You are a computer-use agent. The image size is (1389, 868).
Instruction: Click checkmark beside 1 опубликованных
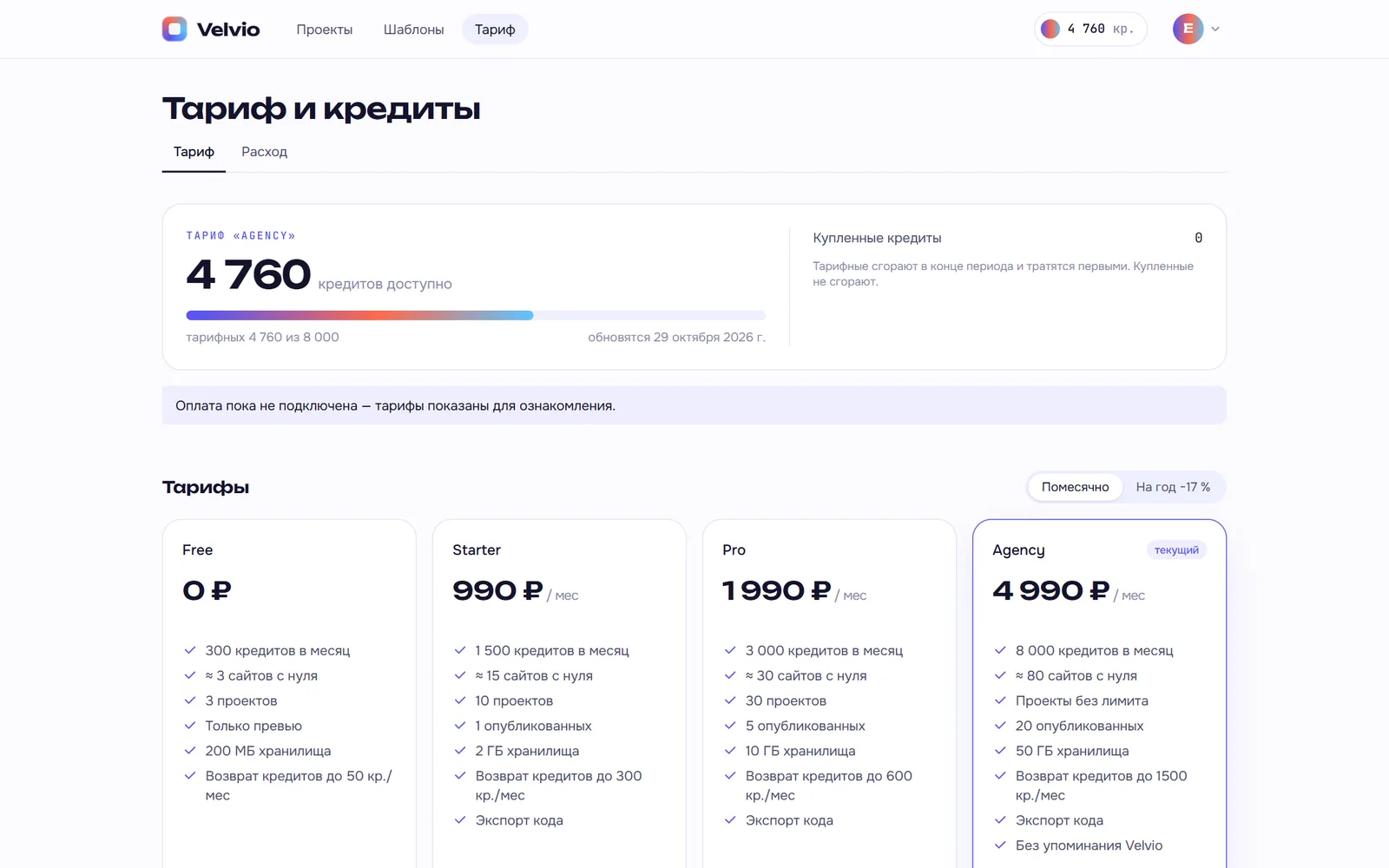[x=460, y=726]
